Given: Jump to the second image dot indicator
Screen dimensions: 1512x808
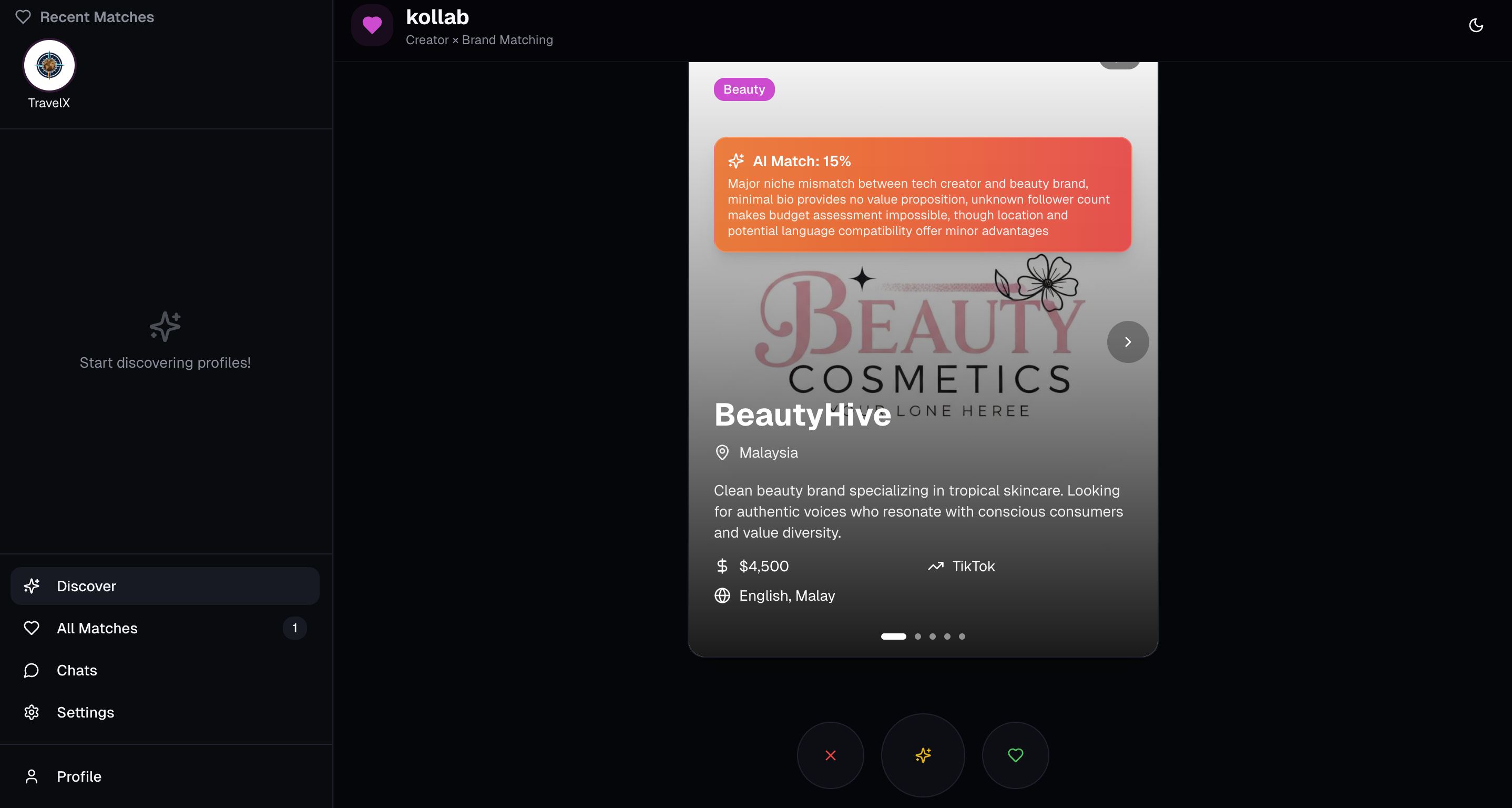Looking at the screenshot, I should click(917, 637).
